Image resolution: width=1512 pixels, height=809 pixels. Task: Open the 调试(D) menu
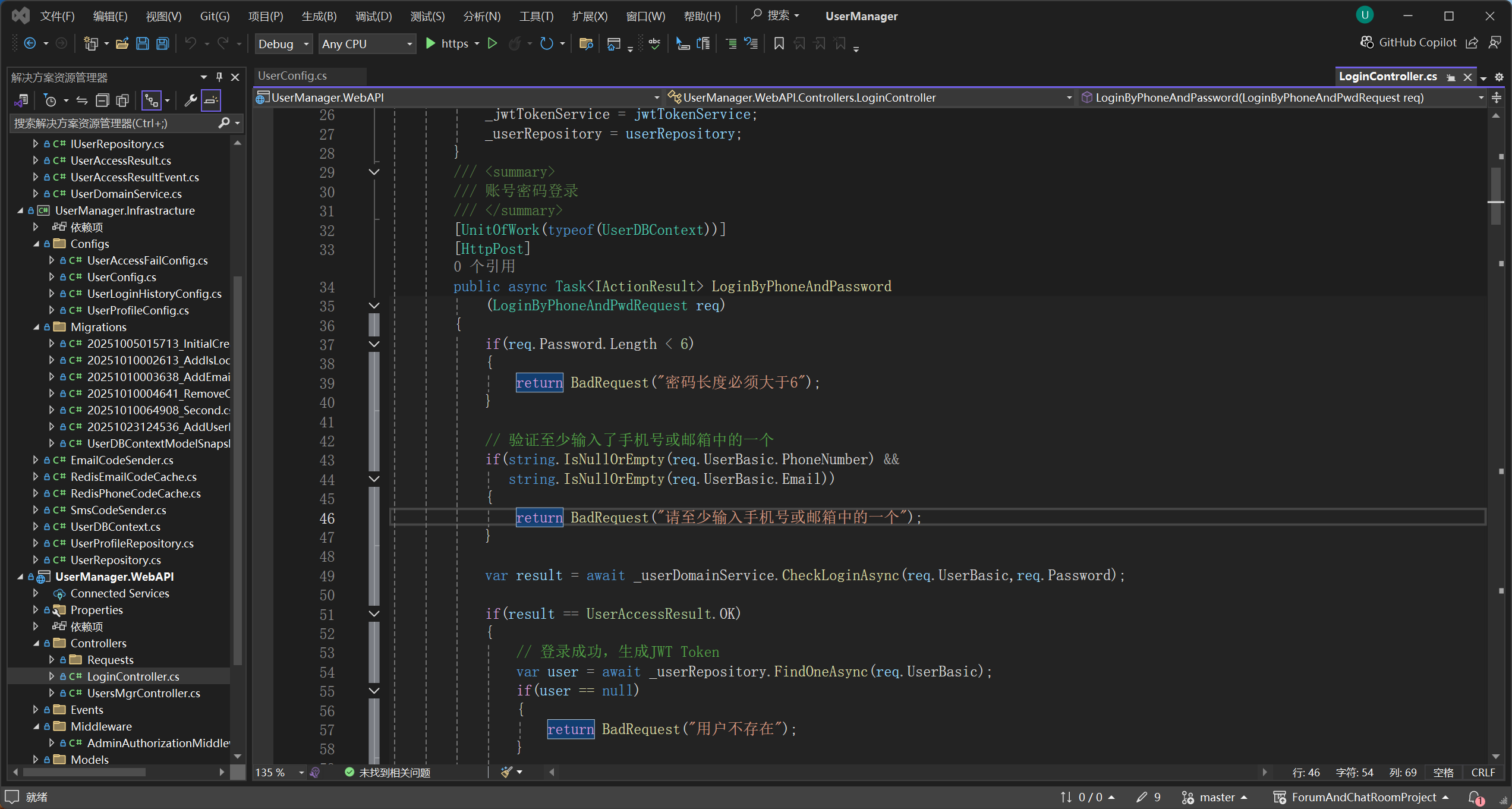[373, 16]
